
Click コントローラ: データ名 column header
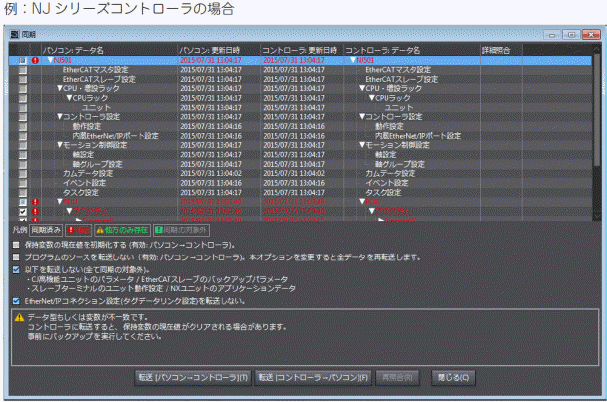point(412,50)
